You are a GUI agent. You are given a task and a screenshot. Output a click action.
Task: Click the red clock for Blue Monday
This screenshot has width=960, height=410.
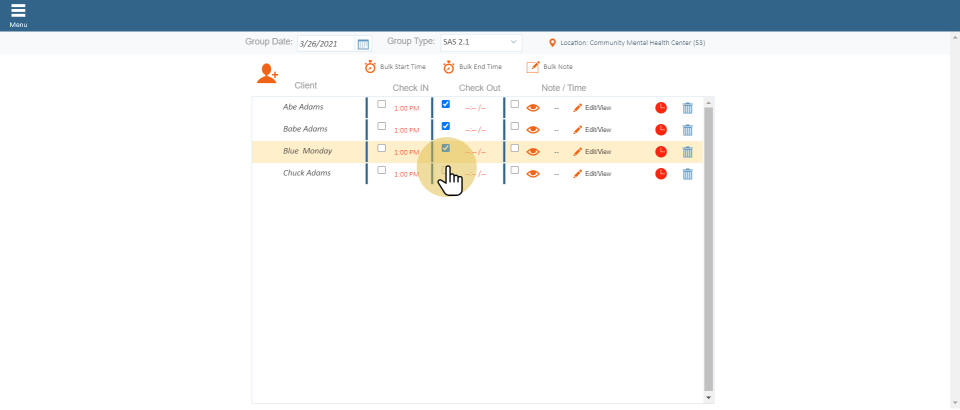click(x=661, y=152)
